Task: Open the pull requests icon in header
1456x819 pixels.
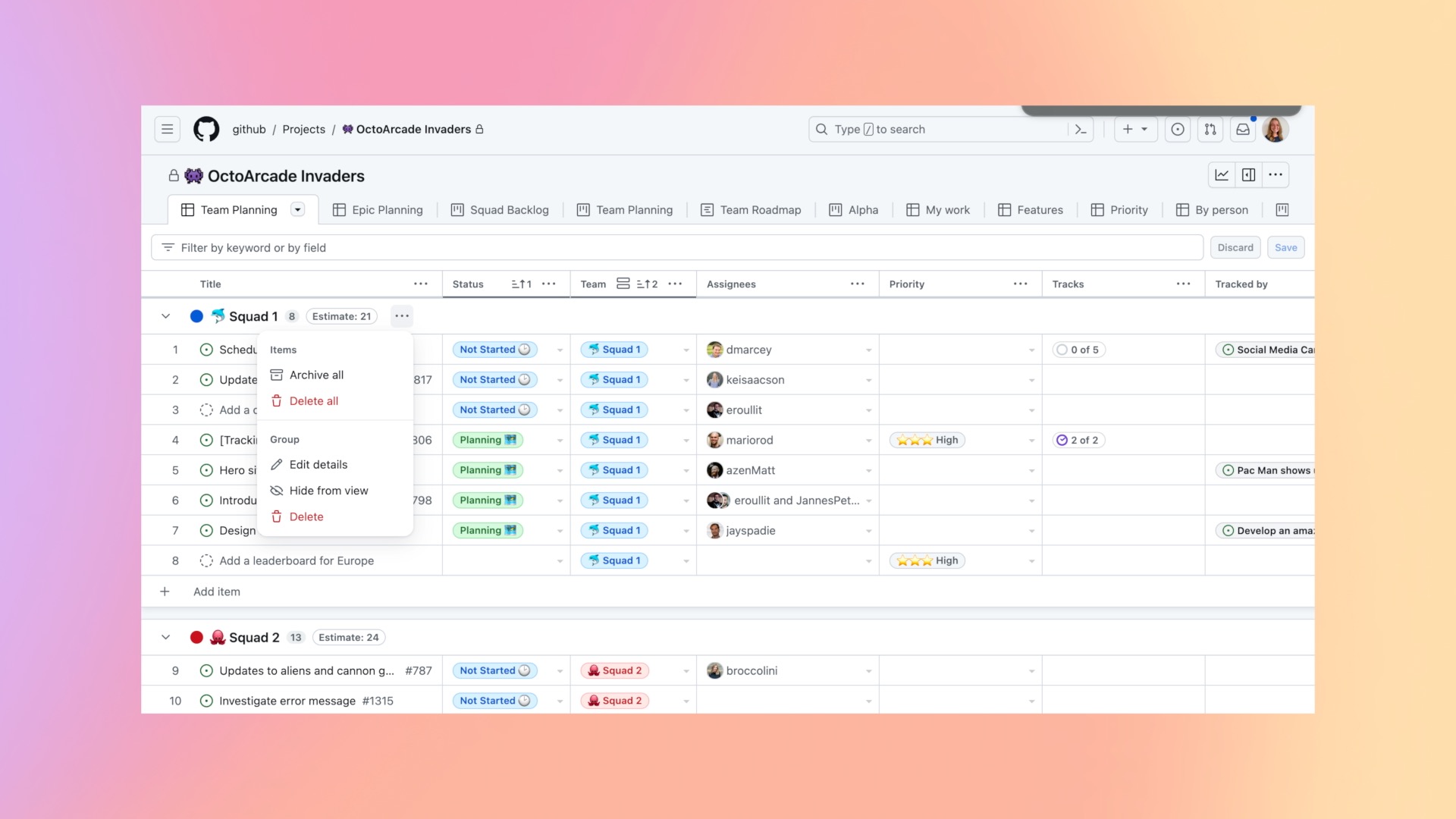Action: pyautogui.click(x=1210, y=130)
